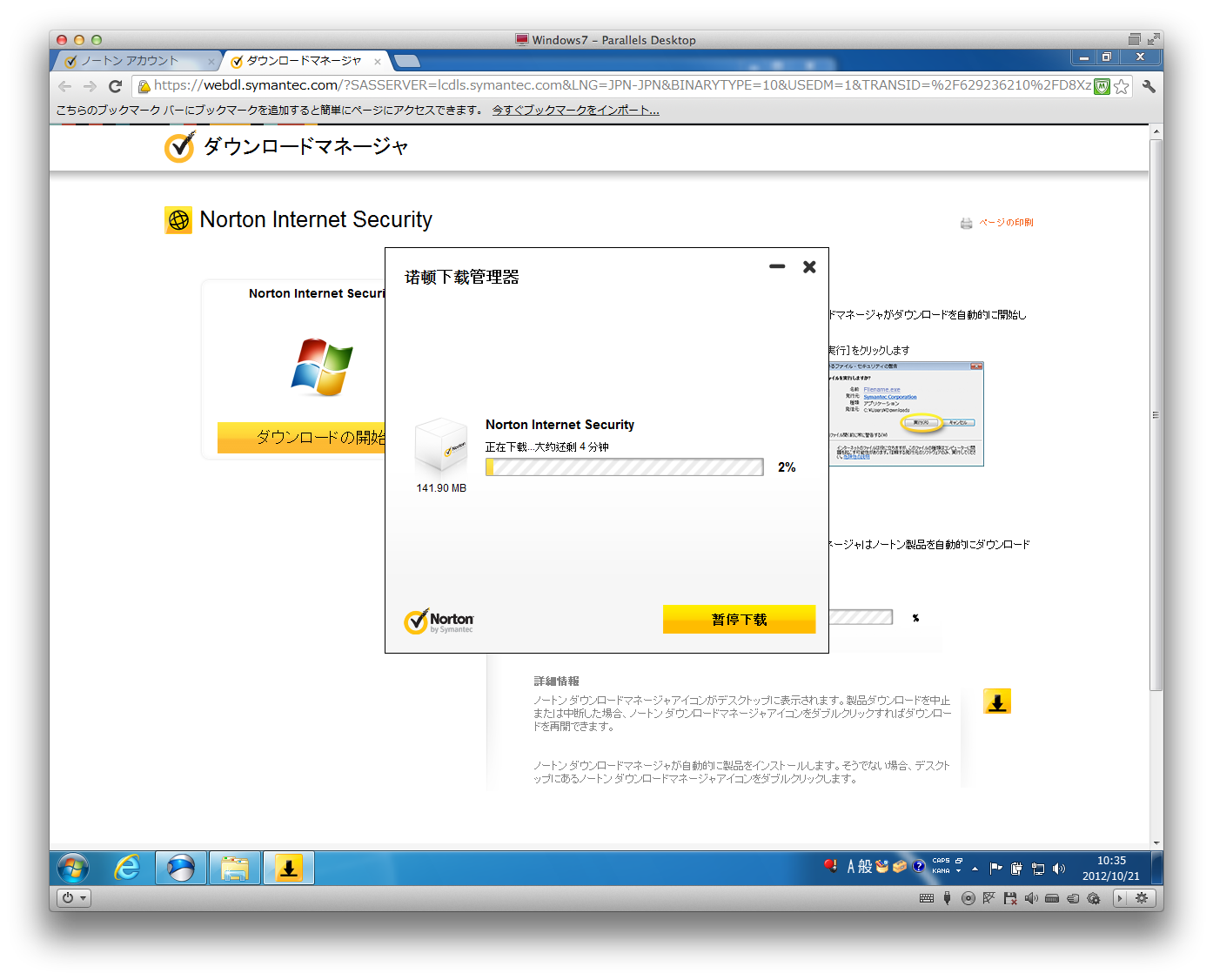Image resolution: width=1213 pixels, height=980 pixels.
Task: Close the ダウンロードマネージャ tab
Action: [377, 62]
